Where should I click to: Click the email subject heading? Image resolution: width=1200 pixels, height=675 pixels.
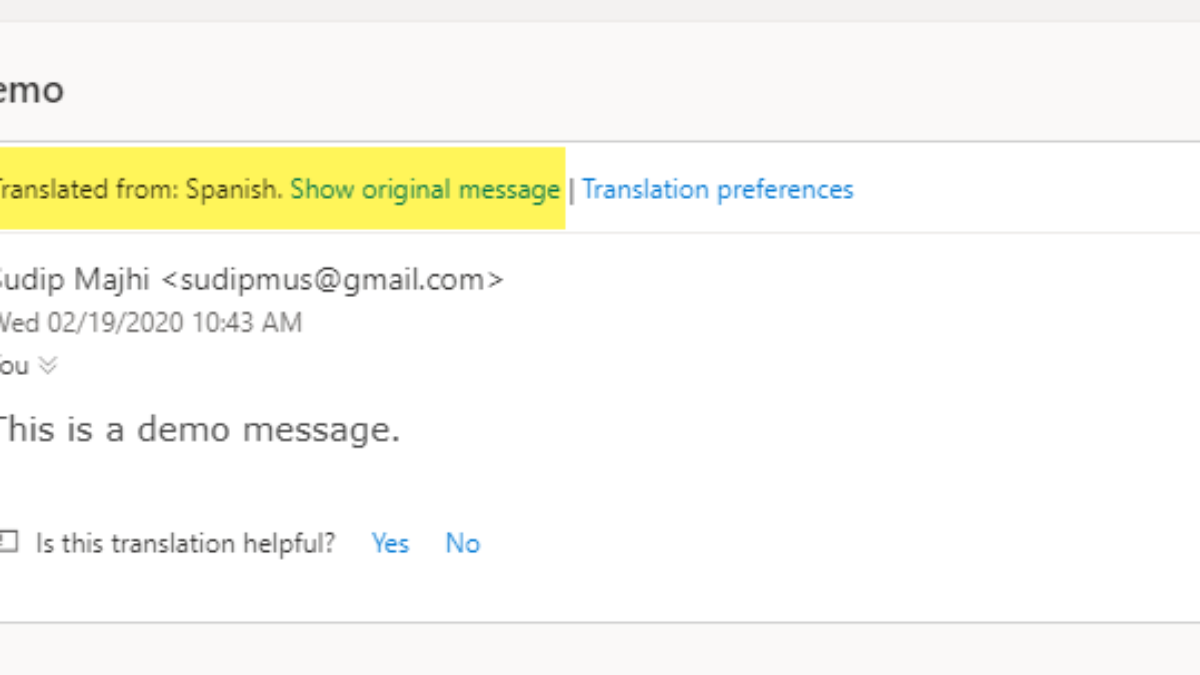[x=30, y=90]
